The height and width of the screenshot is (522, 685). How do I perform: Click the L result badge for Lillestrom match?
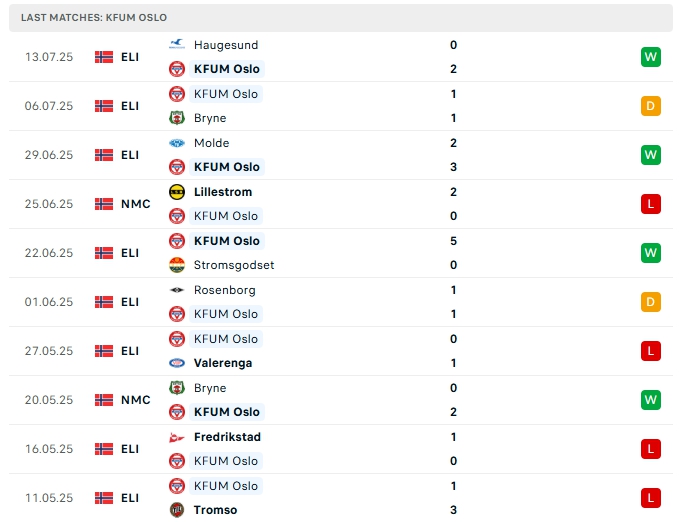click(x=651, y=204)
